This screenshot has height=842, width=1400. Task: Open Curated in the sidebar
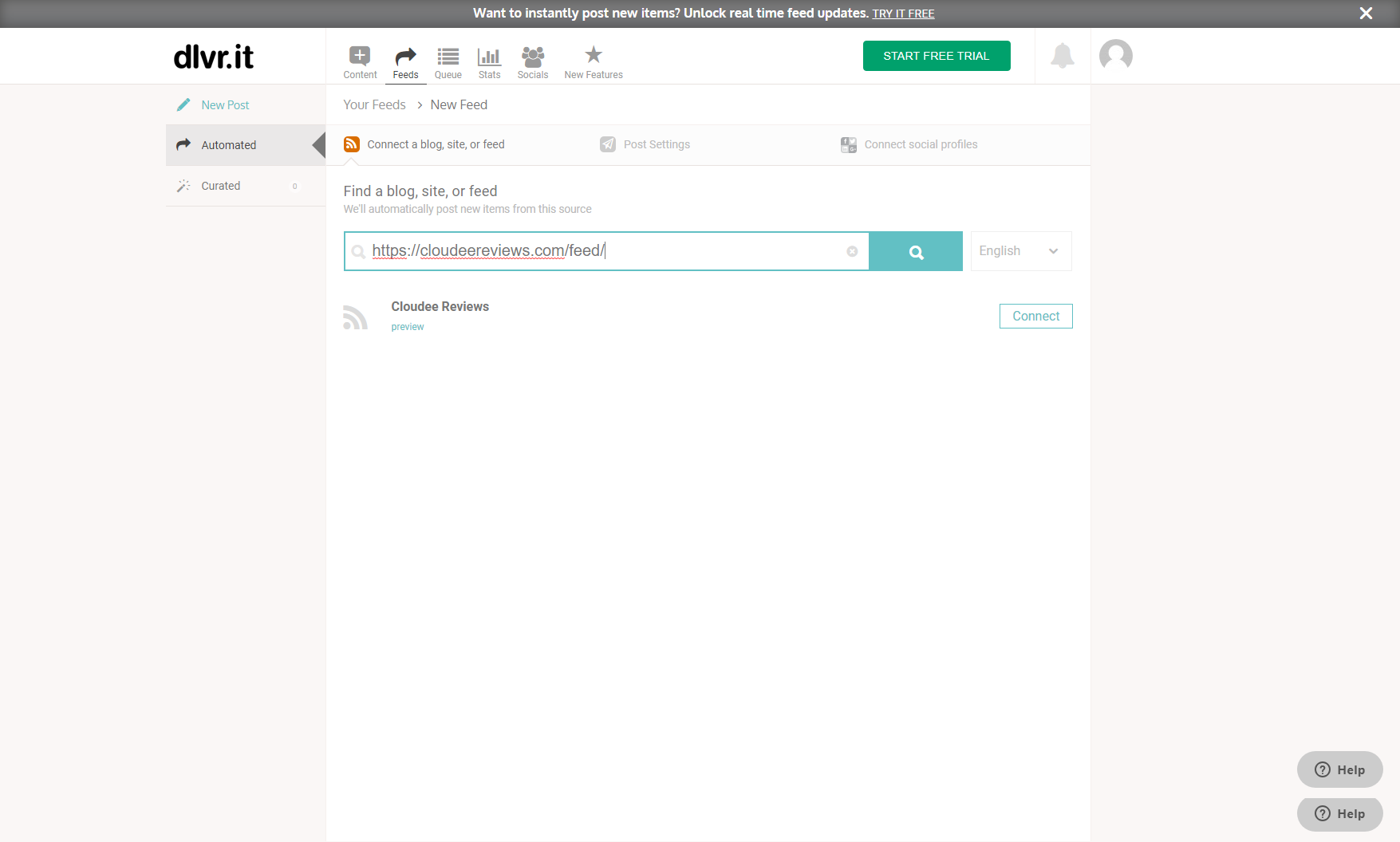point(221,186)
